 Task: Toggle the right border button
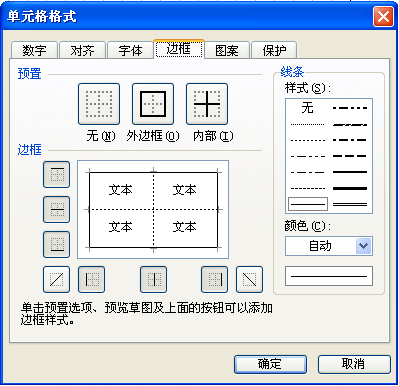pos(215,279)
